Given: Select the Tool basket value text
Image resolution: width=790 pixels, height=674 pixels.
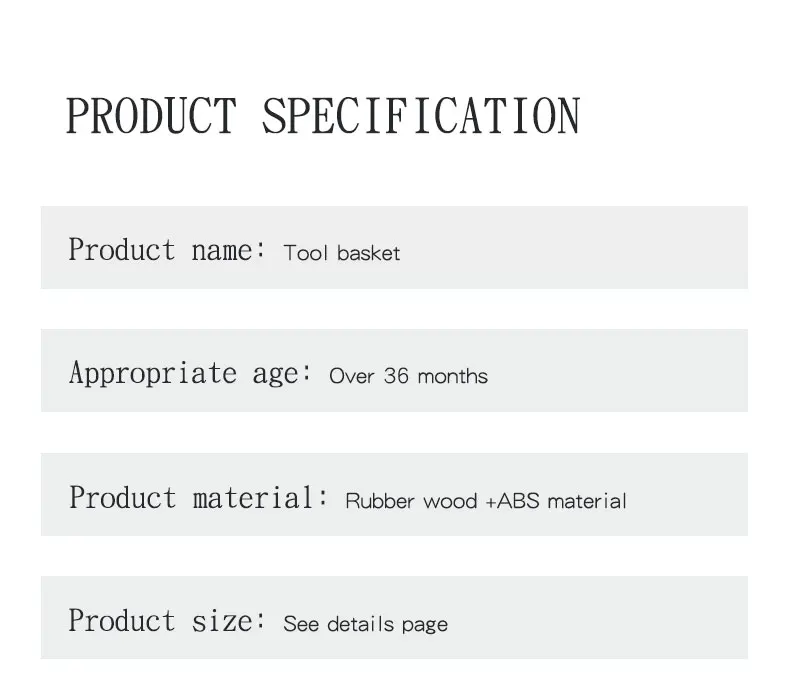Looking at the screenshot, I should [x=342, y=253].
